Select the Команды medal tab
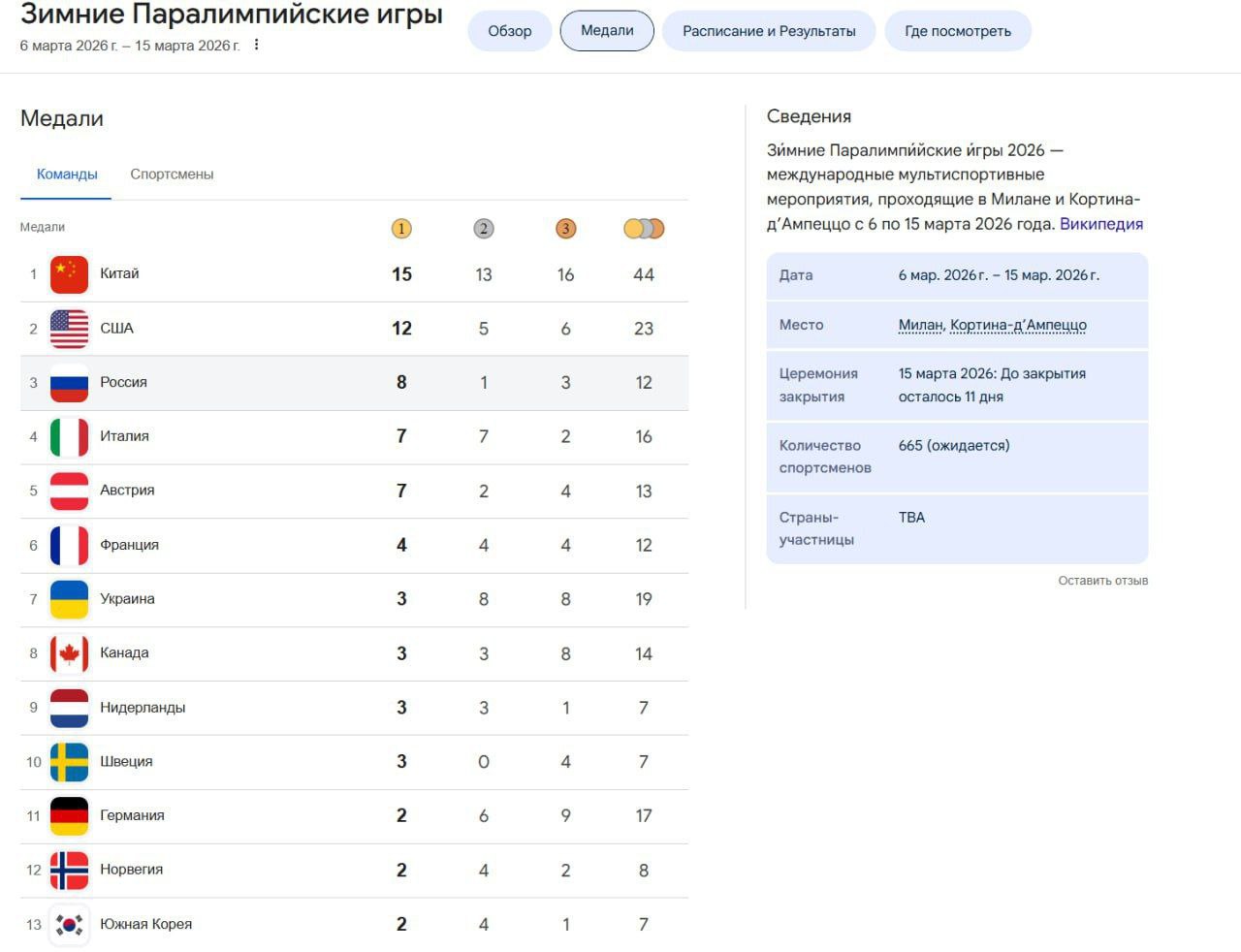The image size is (1241, 952). point(67,175)
